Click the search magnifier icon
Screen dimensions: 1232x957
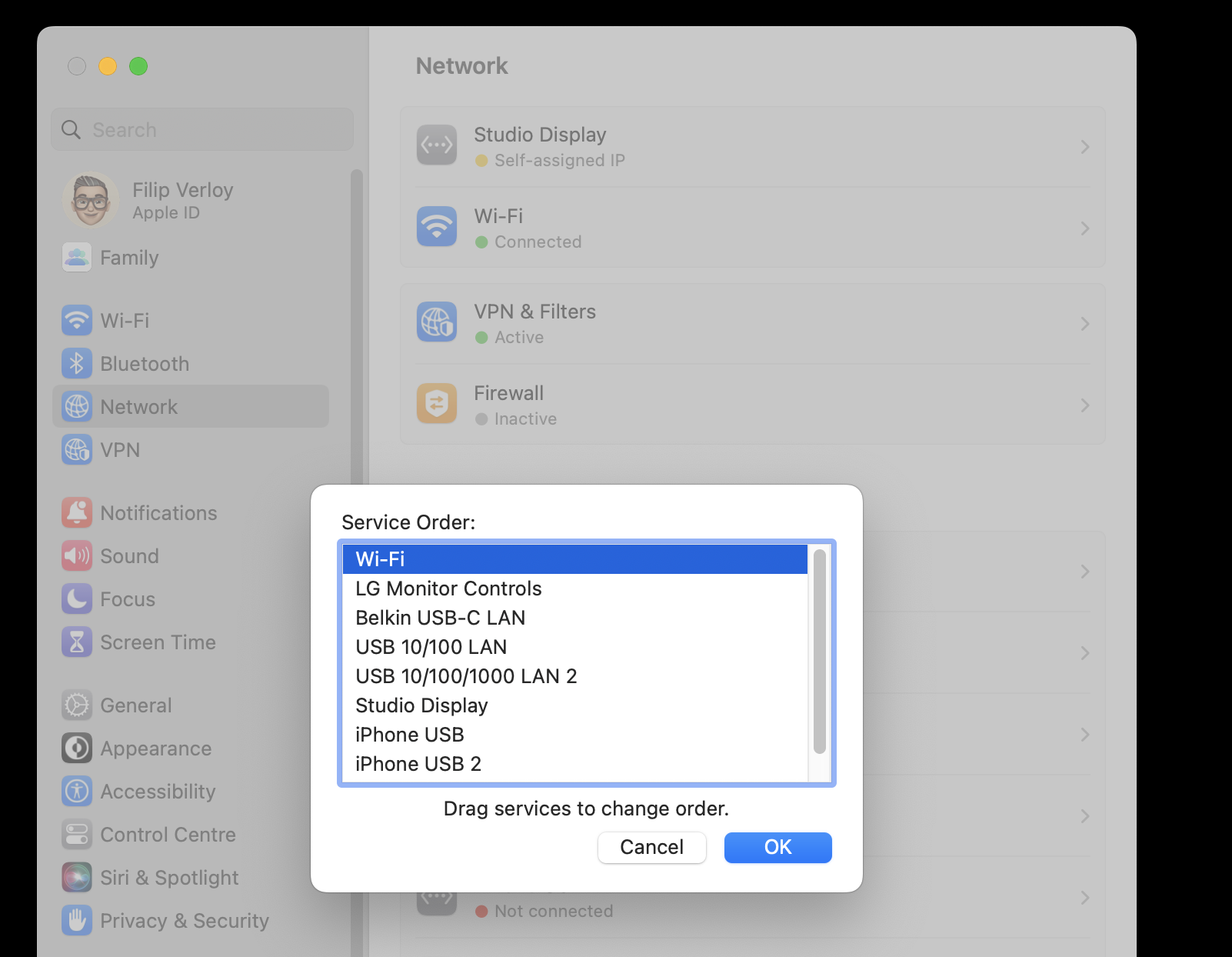tap(71, 129)
